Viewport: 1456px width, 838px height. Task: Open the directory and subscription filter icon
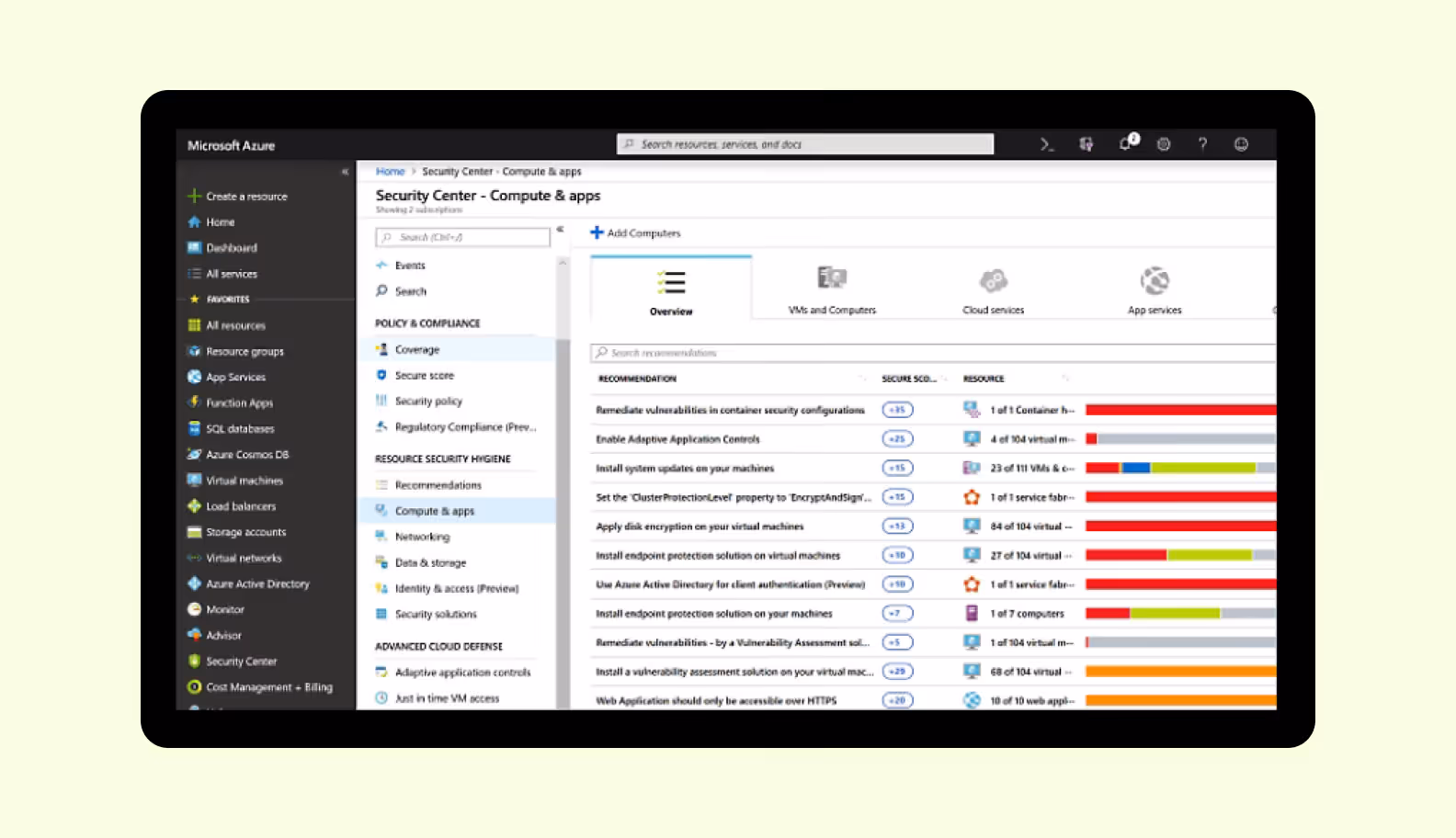tap(1086, 144)
